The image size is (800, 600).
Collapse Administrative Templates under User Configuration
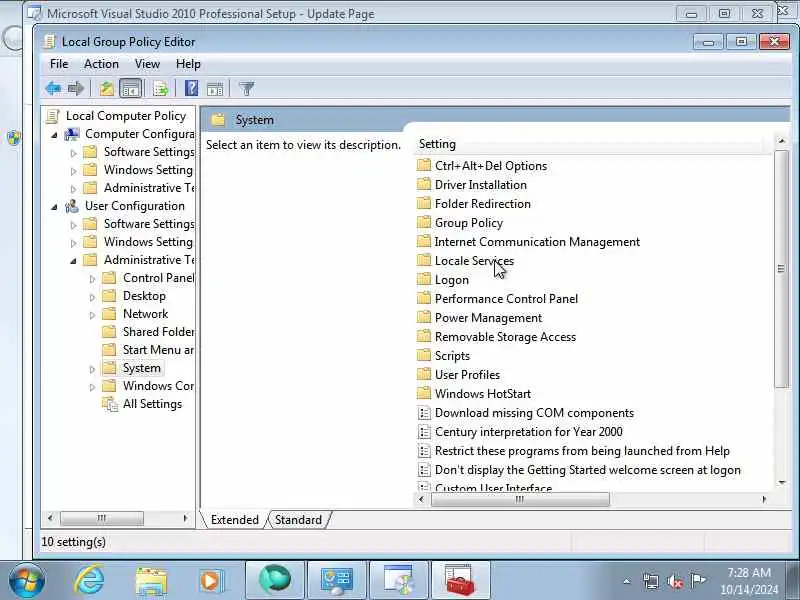(73, 261)
